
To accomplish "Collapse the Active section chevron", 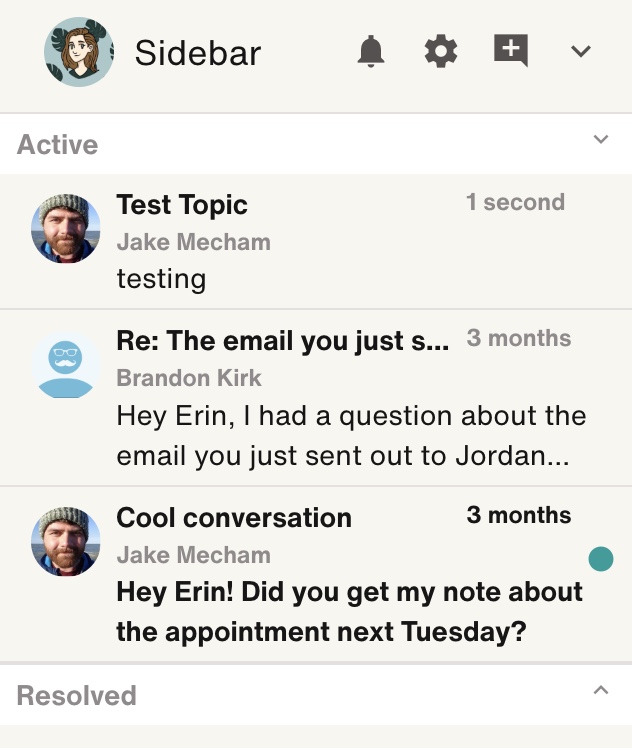I will pos(601,139).
